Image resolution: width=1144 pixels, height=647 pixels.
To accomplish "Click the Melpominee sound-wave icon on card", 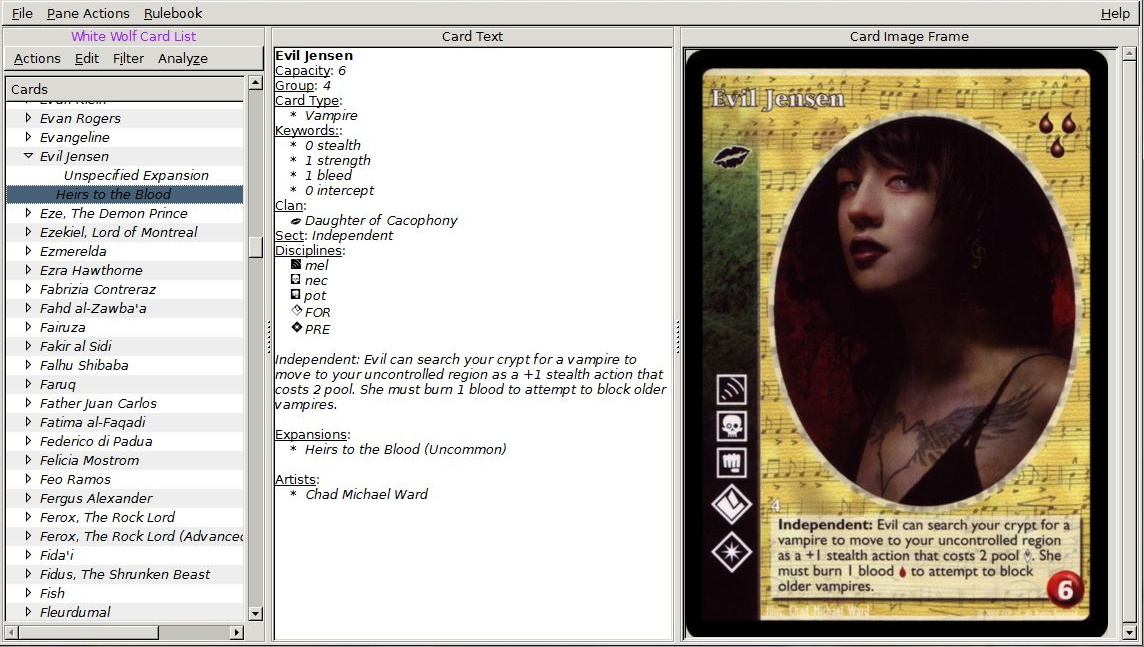I will (731, 389).
